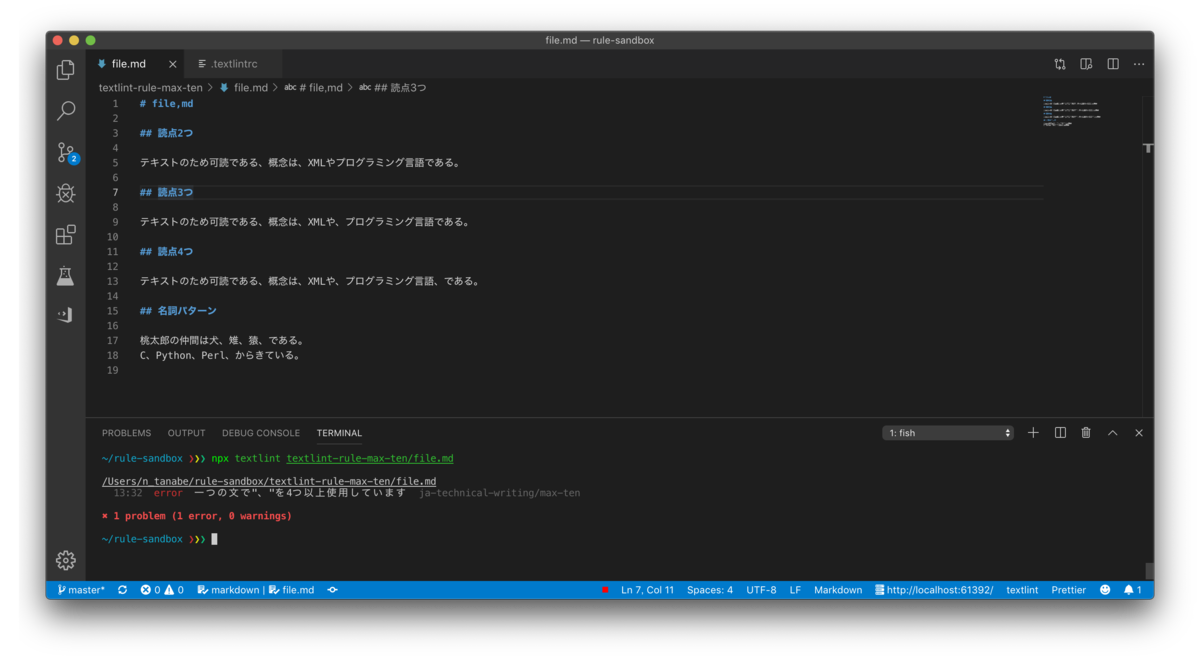1200x660 pixels.
Task: Click breadcrumb symbol '# file,md'
Action: 313,88
